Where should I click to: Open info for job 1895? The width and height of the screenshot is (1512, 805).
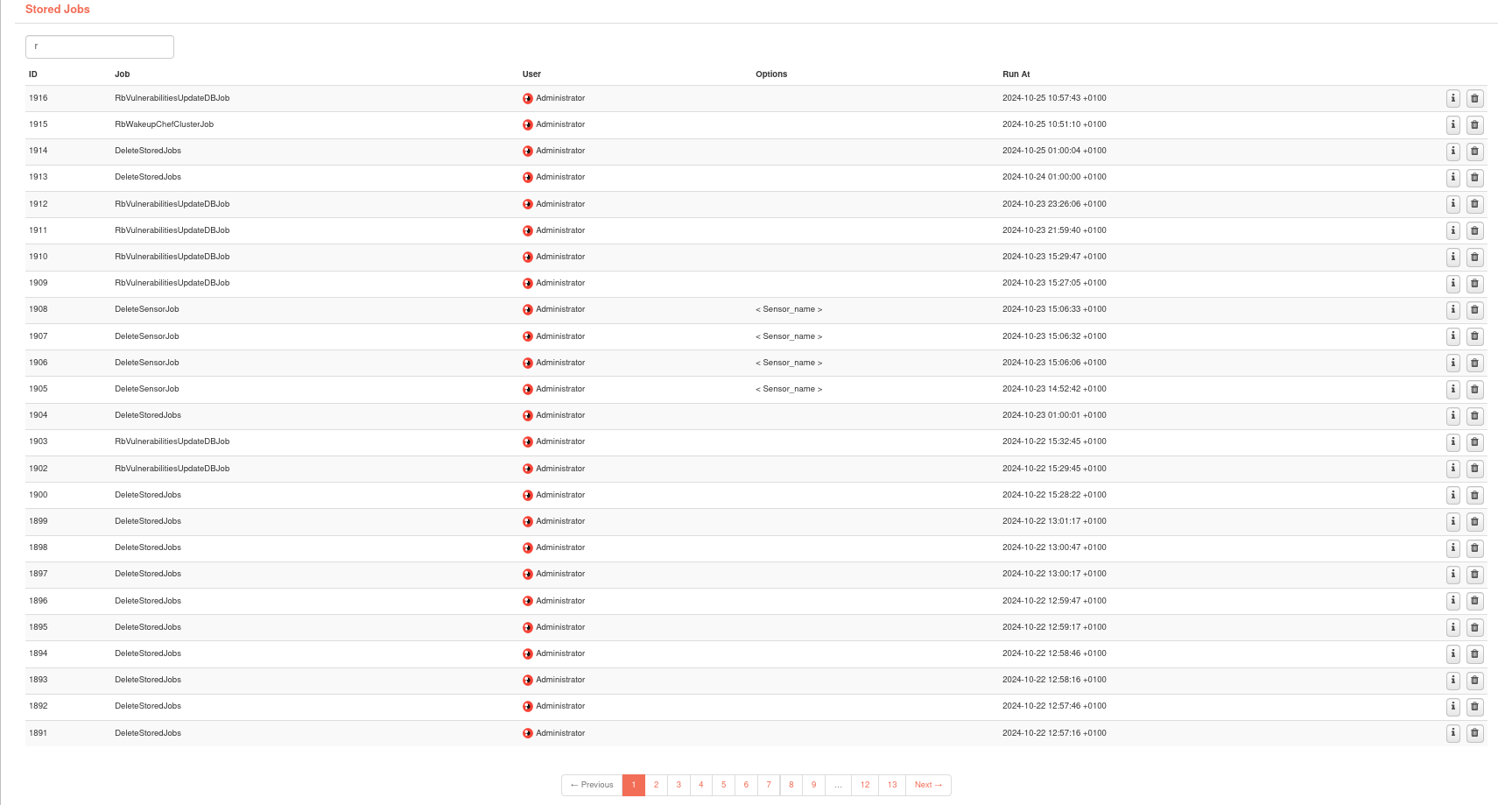[1453, 627]
